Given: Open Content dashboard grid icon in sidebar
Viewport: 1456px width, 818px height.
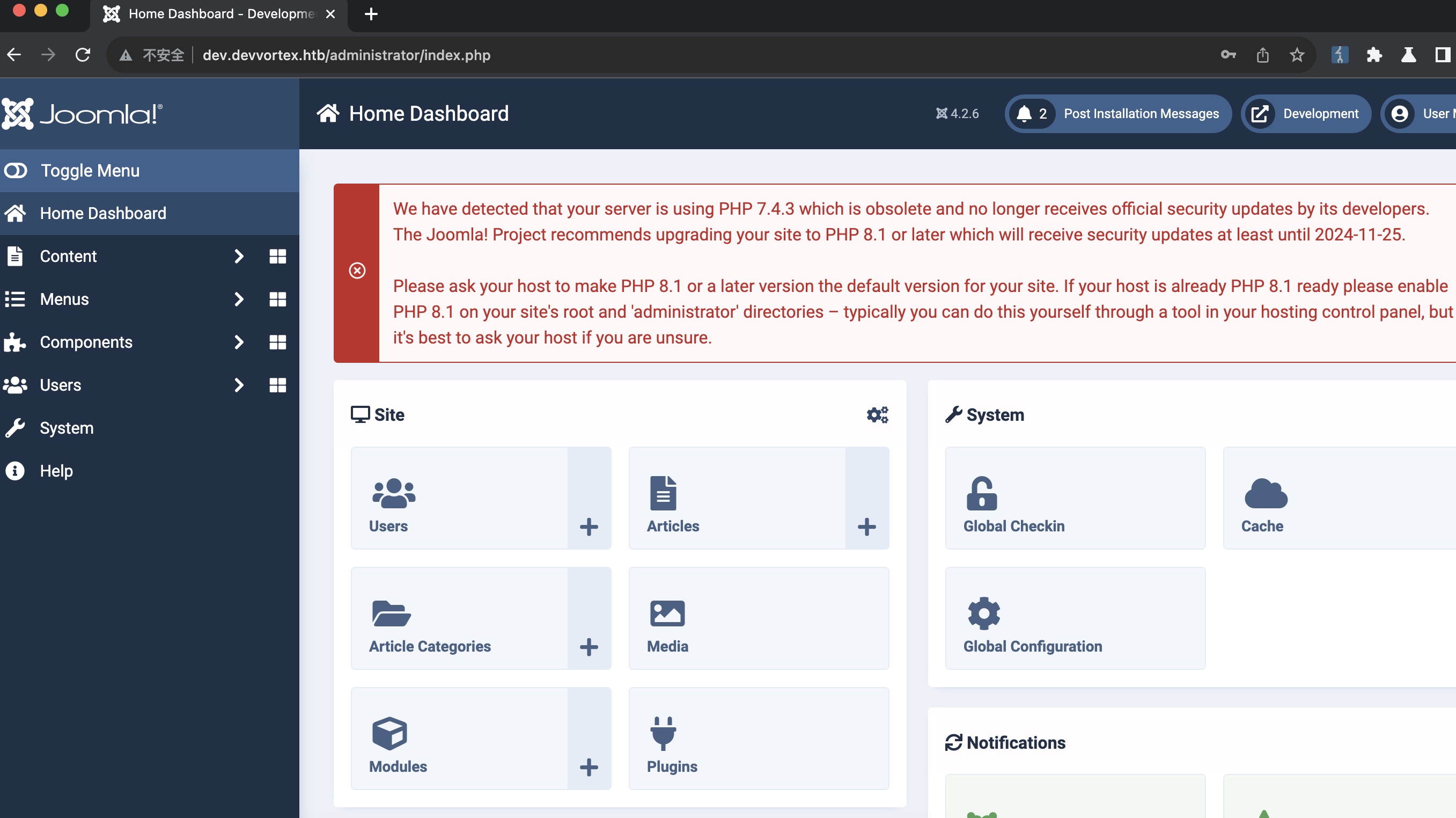Looking at the screenshot, I should [x=277, y=256].
